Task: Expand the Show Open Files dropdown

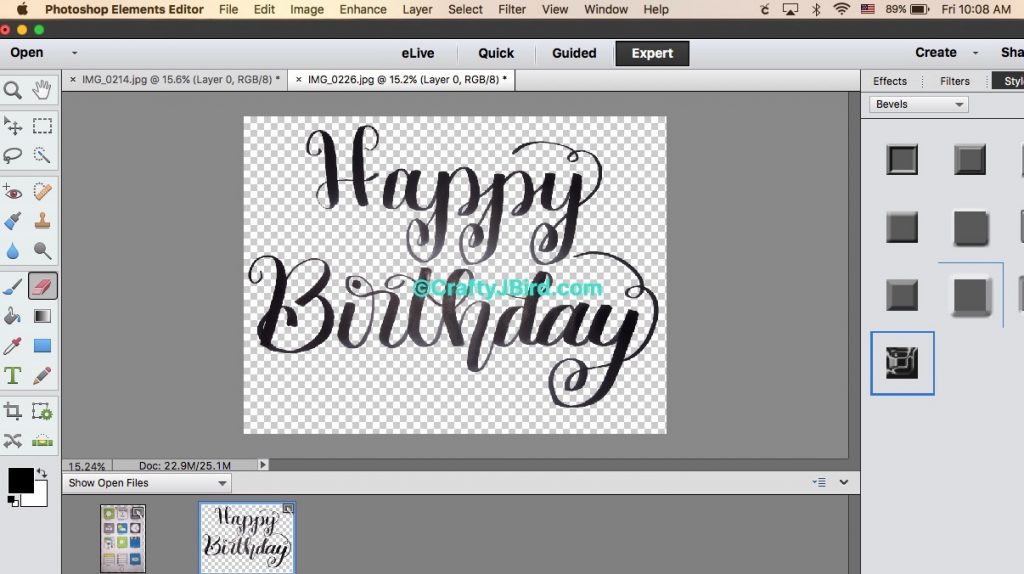Action: pyautogui.click(x=148, y=483)
